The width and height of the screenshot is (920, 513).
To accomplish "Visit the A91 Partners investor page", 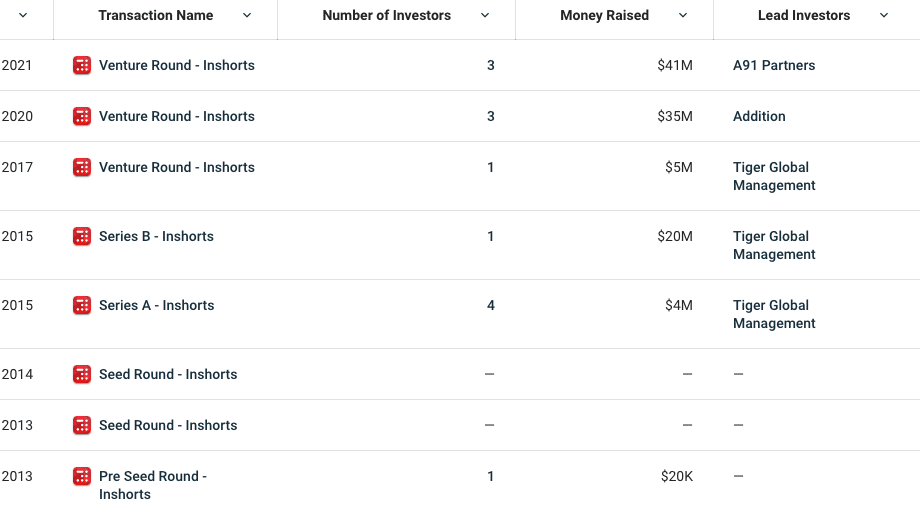I will (774, 66).
